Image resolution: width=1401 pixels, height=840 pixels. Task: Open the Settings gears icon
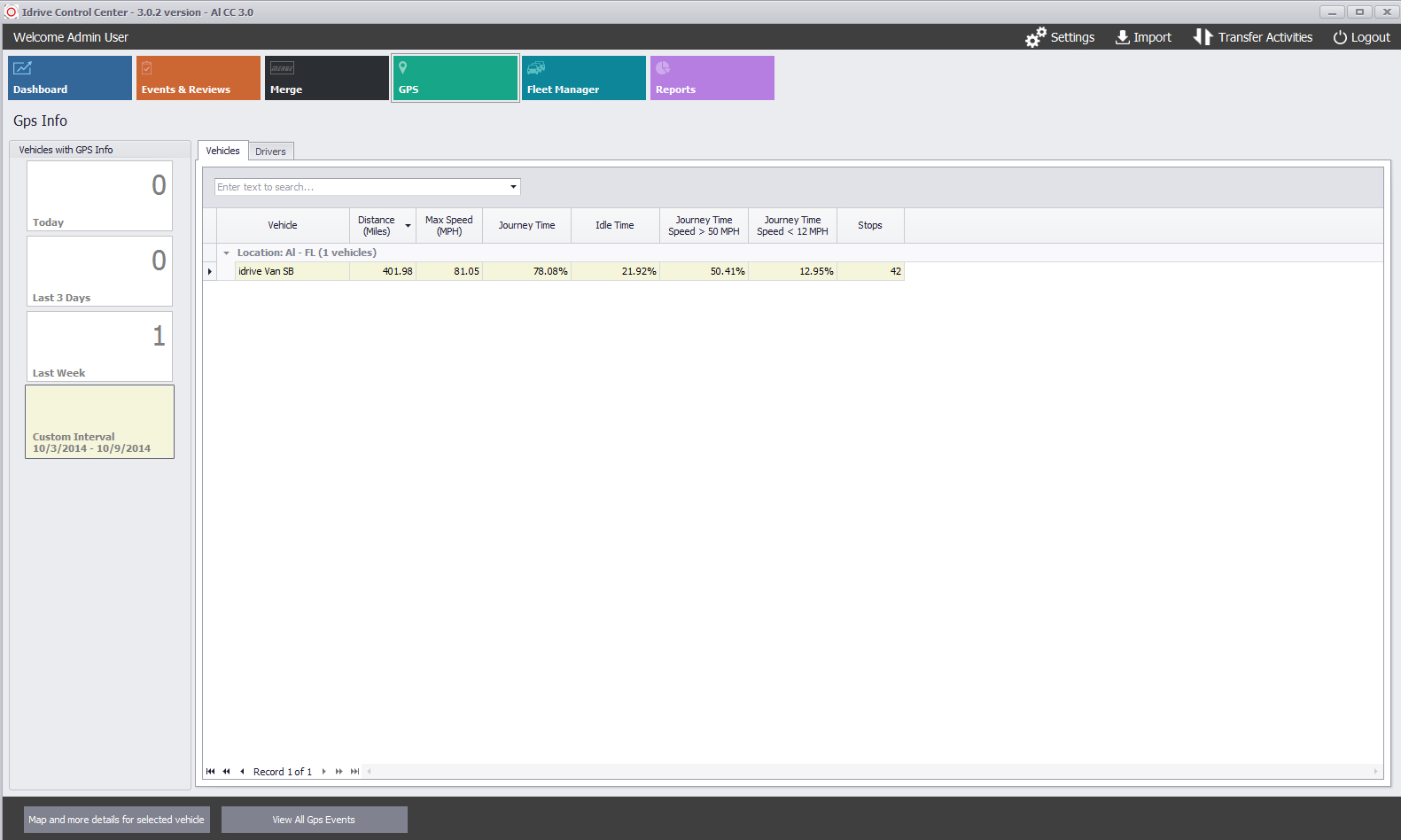pos(1035,37)
